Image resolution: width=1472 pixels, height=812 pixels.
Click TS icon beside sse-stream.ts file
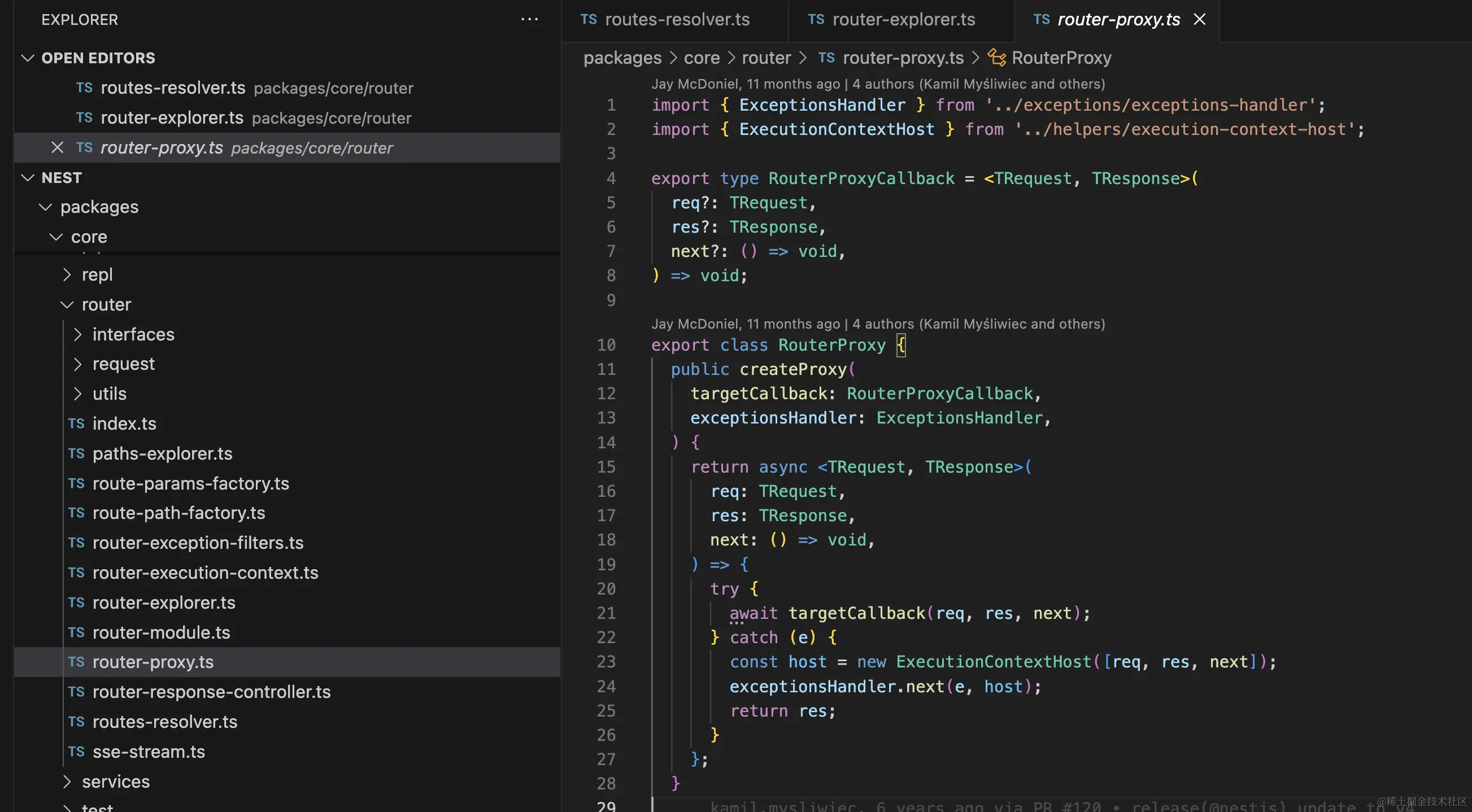(x=76, y=752)
